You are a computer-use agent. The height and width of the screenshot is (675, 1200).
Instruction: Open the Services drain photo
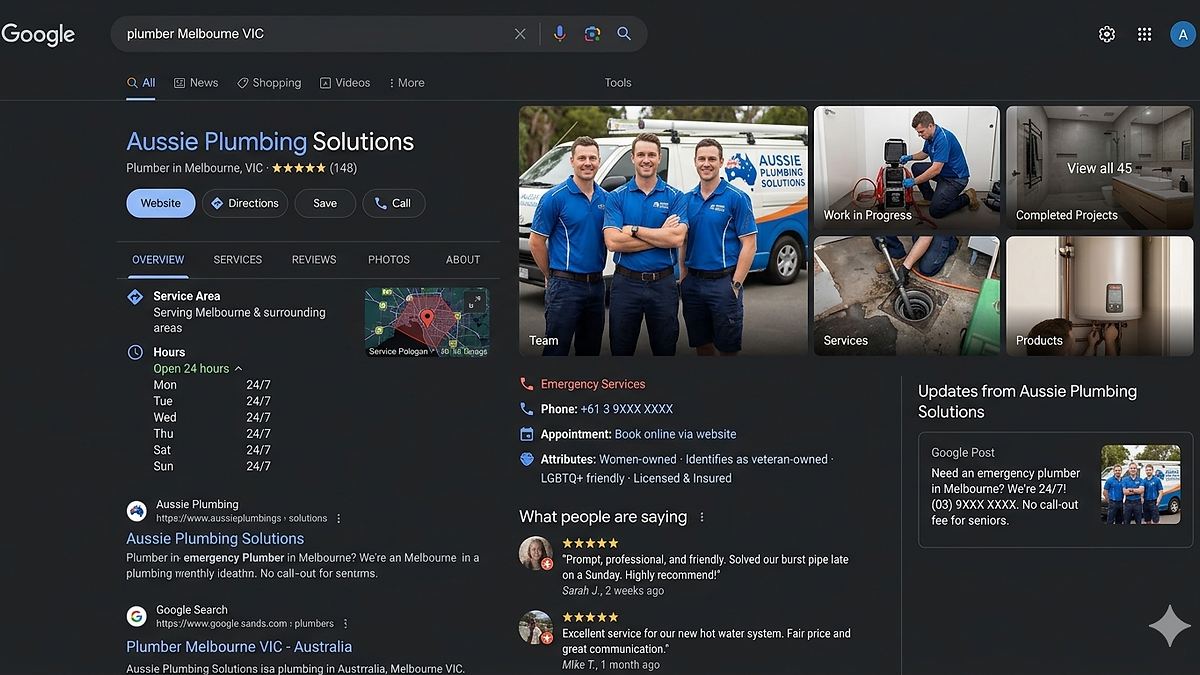pos(907,296)
